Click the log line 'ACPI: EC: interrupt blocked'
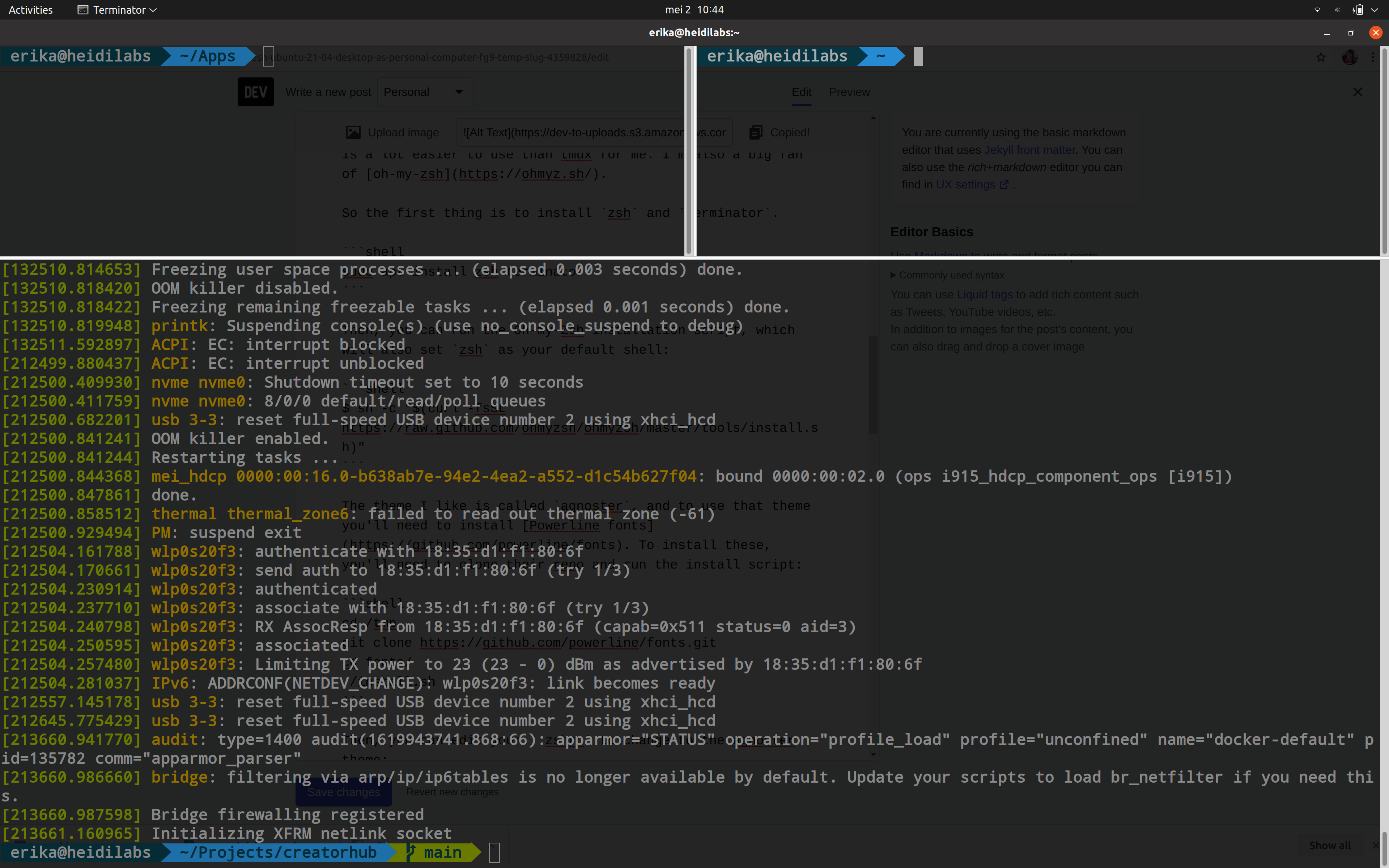 point(278,344)
